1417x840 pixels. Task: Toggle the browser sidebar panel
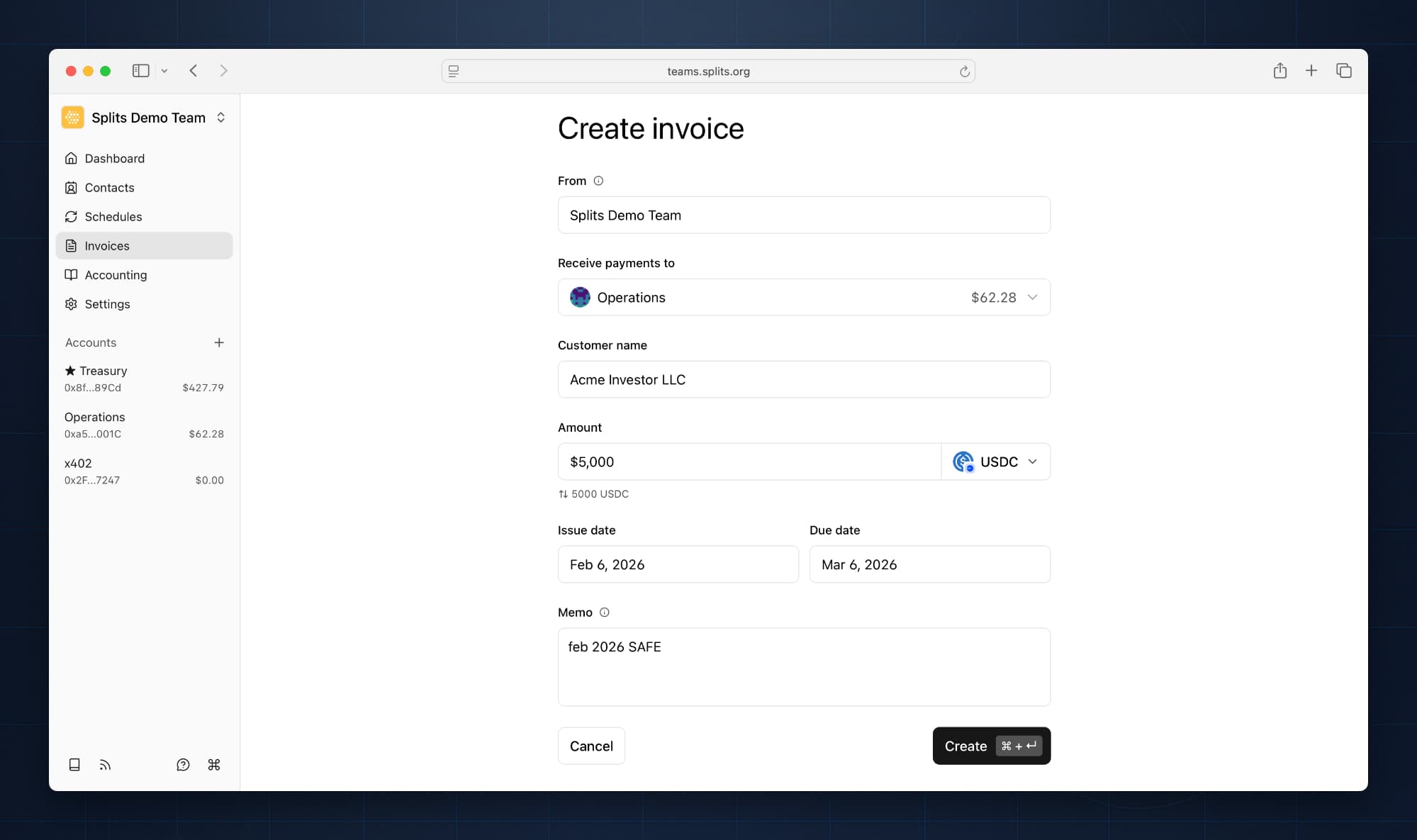coord(140,71)
